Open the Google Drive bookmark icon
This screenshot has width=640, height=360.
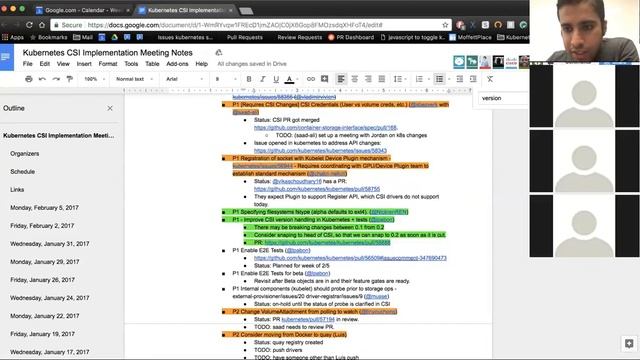(x=115, y=37)
